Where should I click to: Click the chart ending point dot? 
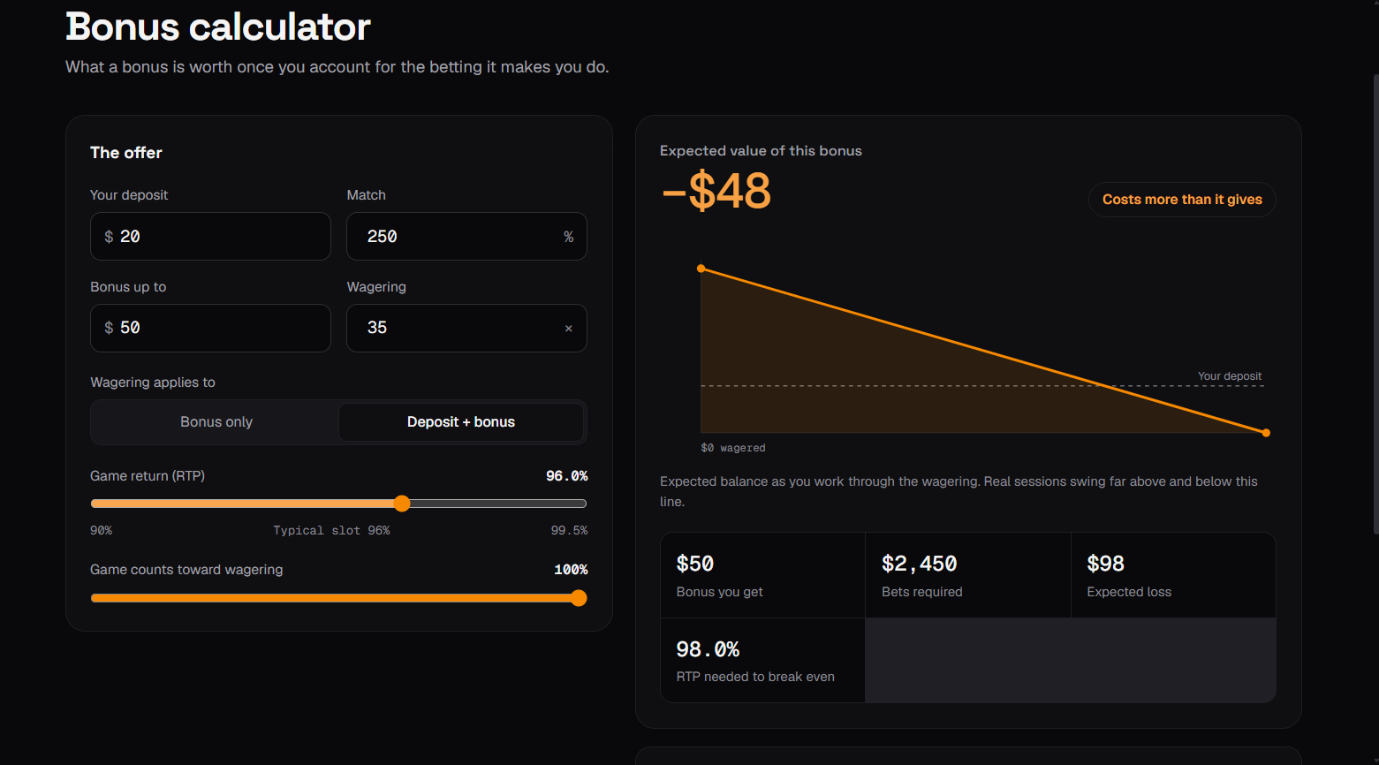click(x=1266, y=433)
